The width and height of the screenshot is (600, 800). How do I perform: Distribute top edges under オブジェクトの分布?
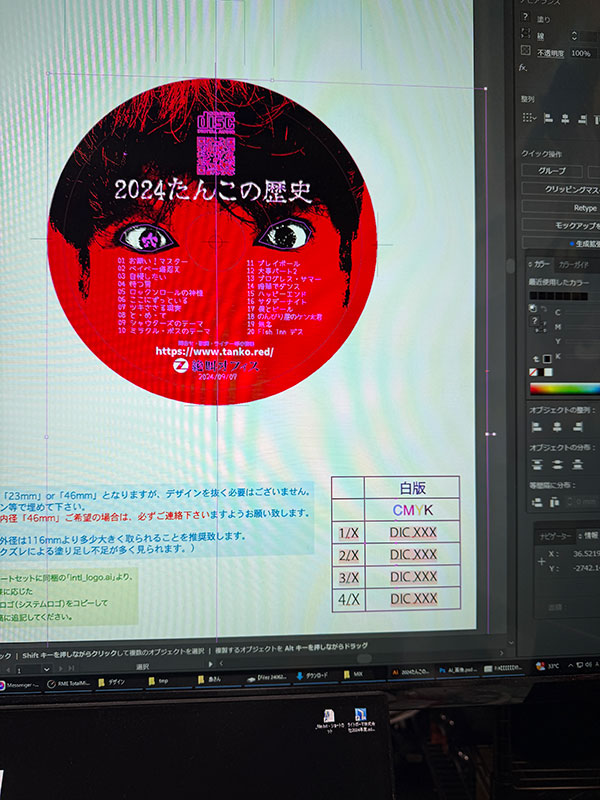tap(537, 464)
